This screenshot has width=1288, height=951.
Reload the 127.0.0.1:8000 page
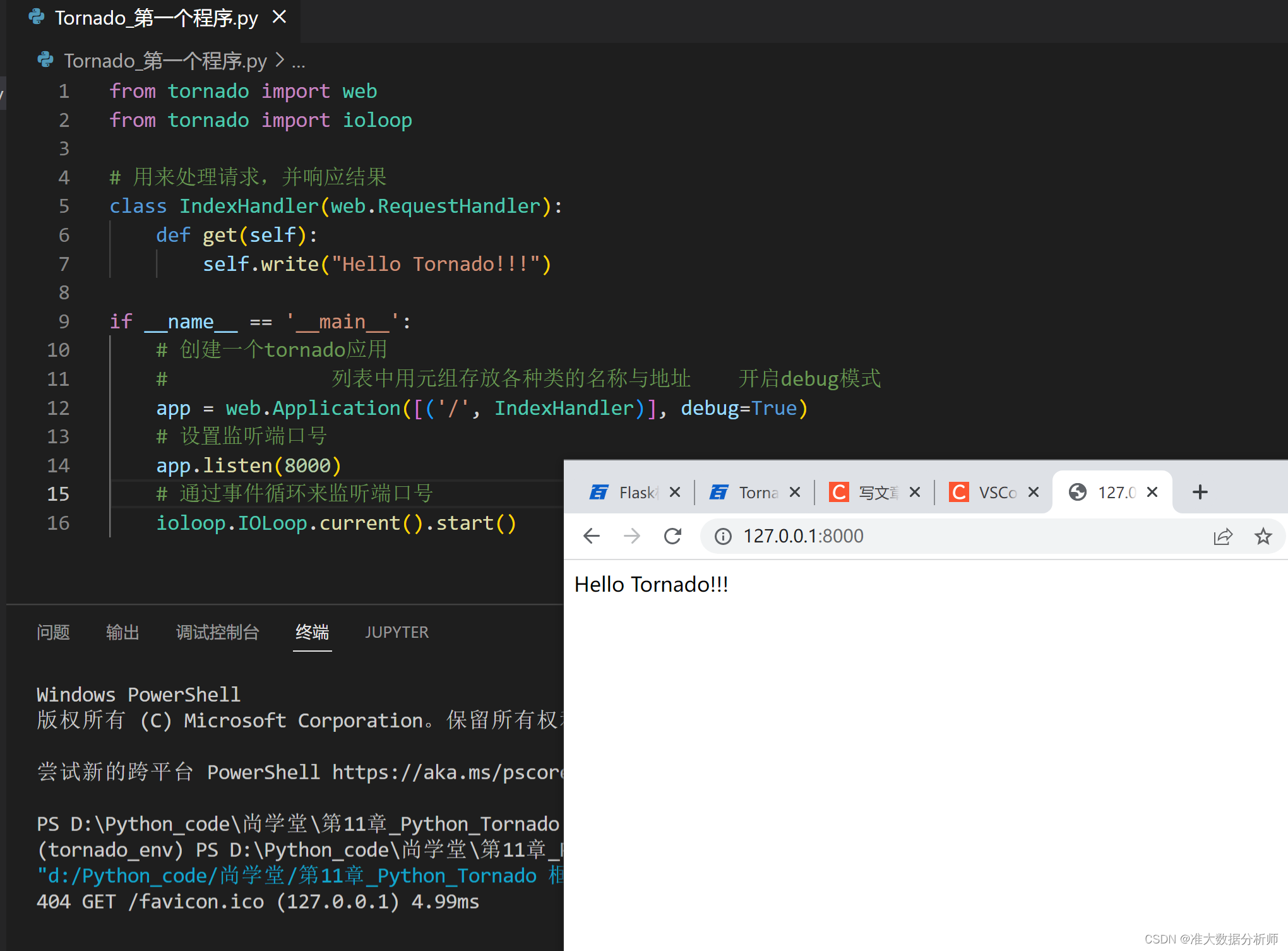(672, 536)
